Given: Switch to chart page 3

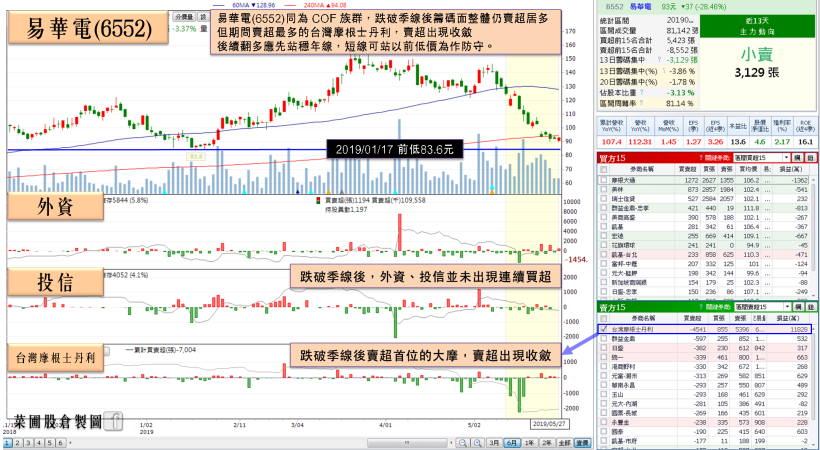Looking at the screenshot, I should [x=29, y=443].
